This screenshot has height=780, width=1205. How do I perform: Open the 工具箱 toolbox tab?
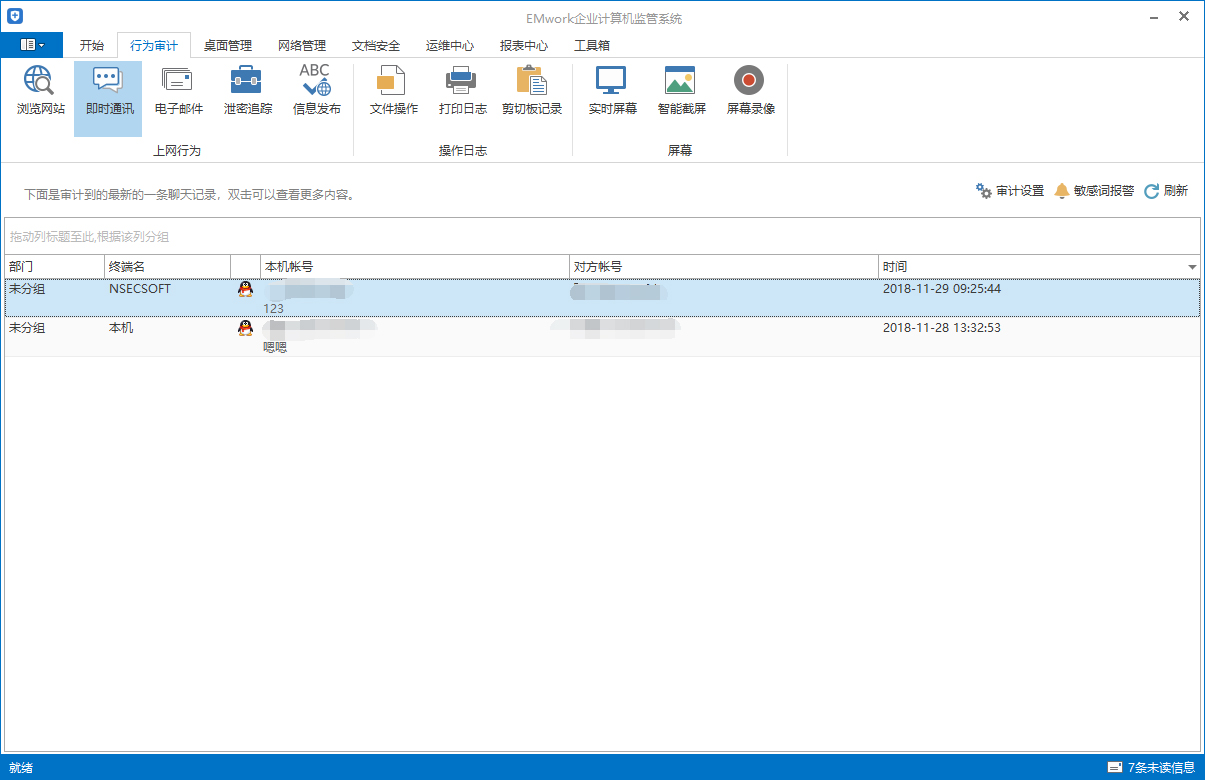pos(591,45)
